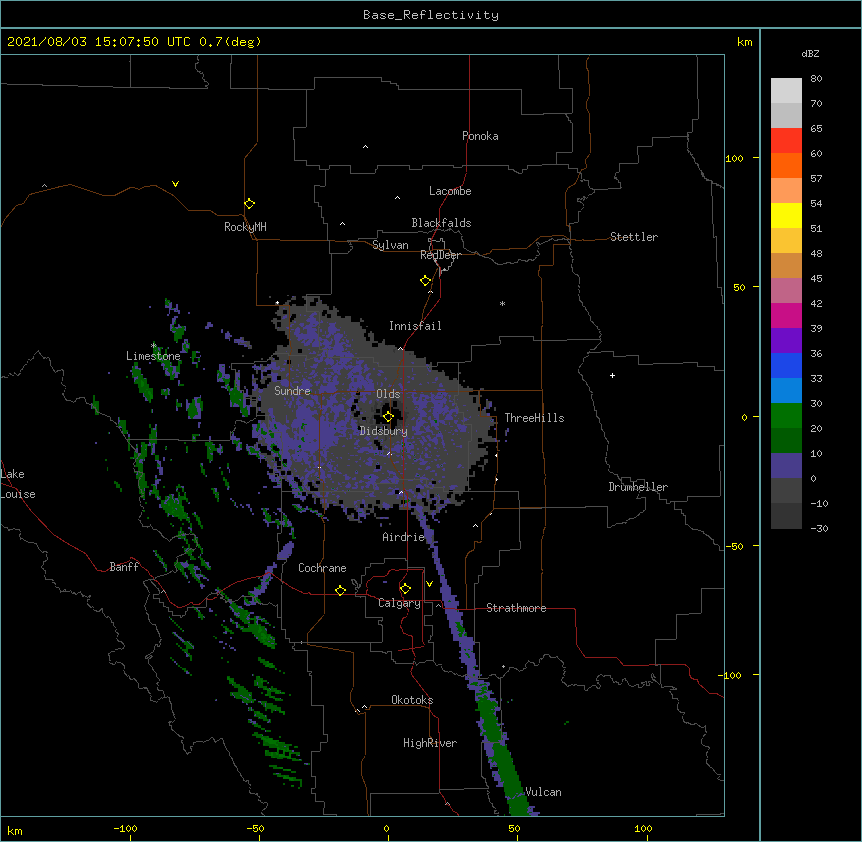Click the Lake Louise label
The width and height of the screenshot is (862, 842).
(18, 484)
